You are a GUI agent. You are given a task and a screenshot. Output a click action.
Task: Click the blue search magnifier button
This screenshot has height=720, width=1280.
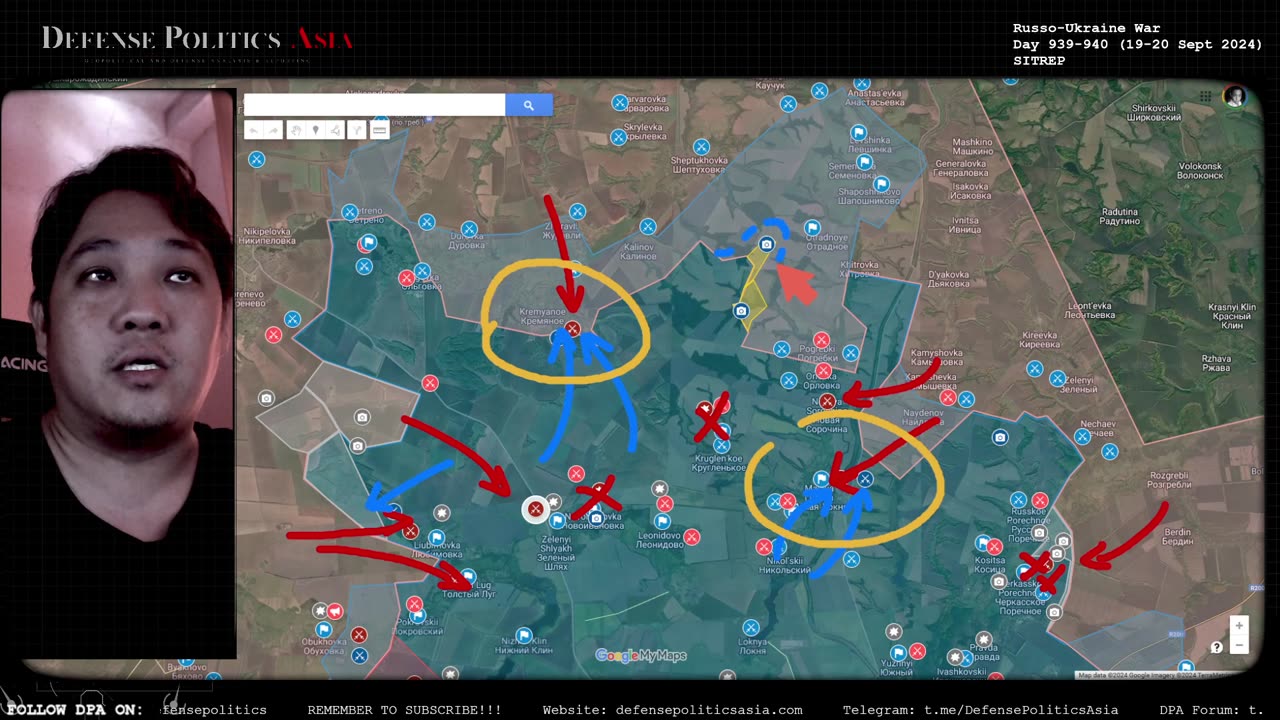(528, 105)
